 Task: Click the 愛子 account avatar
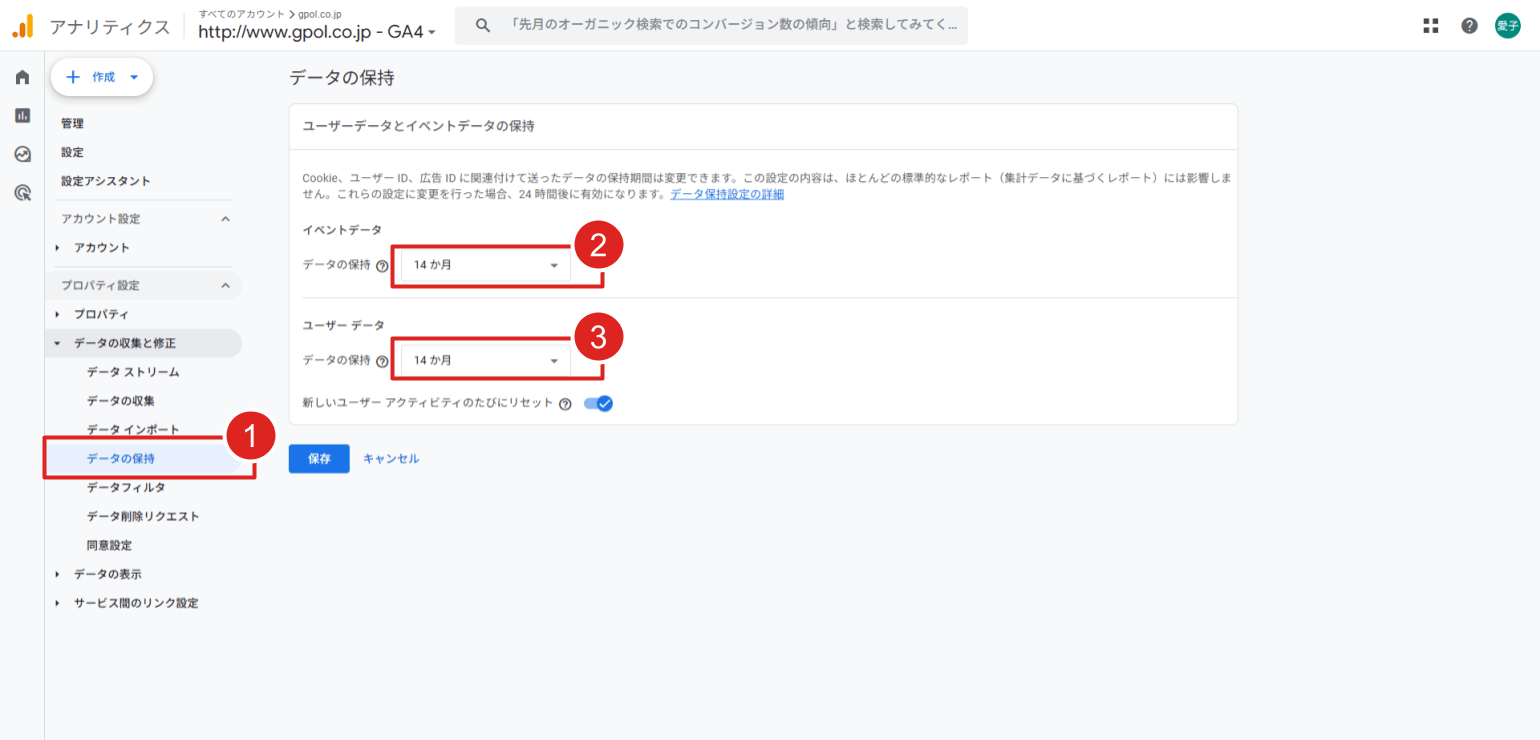[x=1507, y=25]
